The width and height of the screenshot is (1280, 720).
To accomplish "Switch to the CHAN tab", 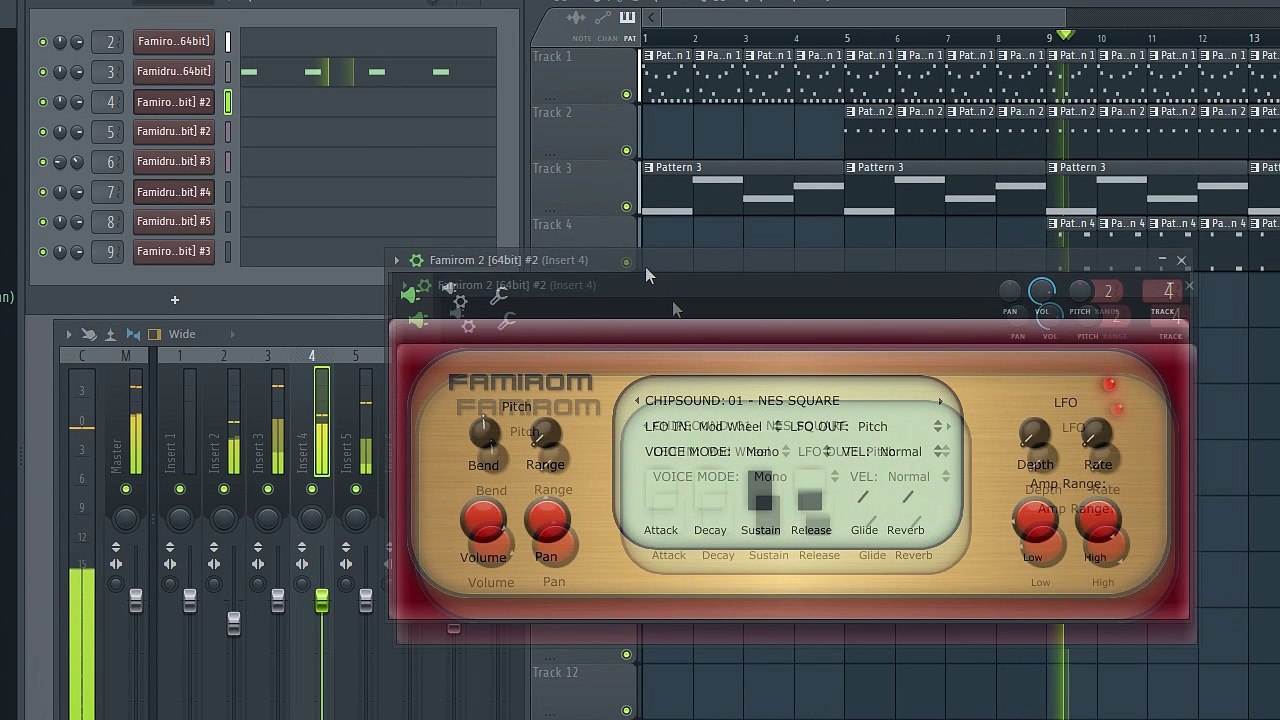I will coord(608,39).
